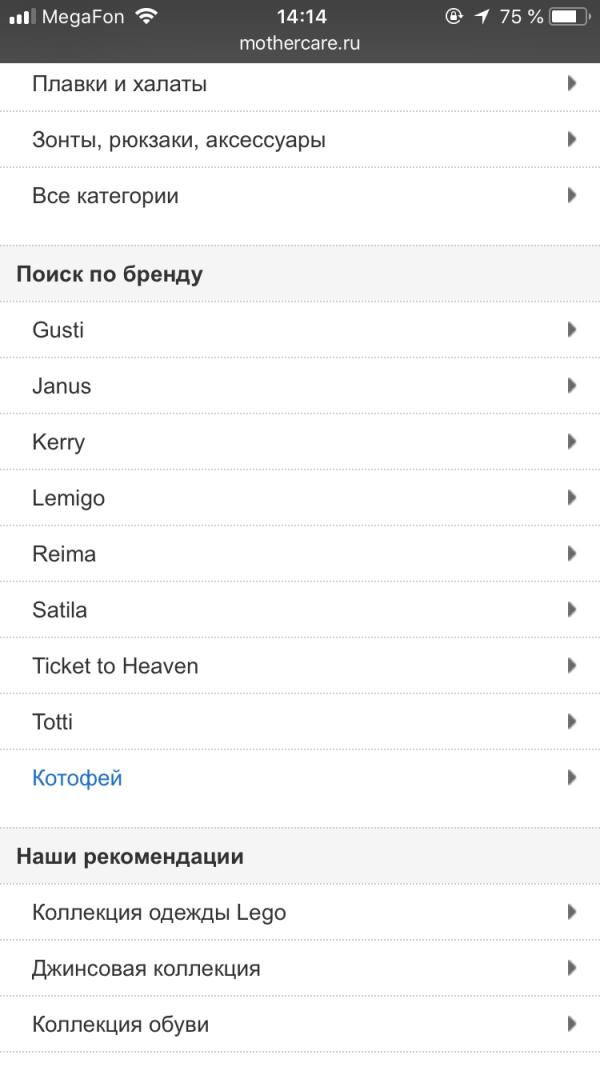Open the Lemigo brand page
Image resolution: width=600 pixels, height=1066 pixels.
[69, 498]
